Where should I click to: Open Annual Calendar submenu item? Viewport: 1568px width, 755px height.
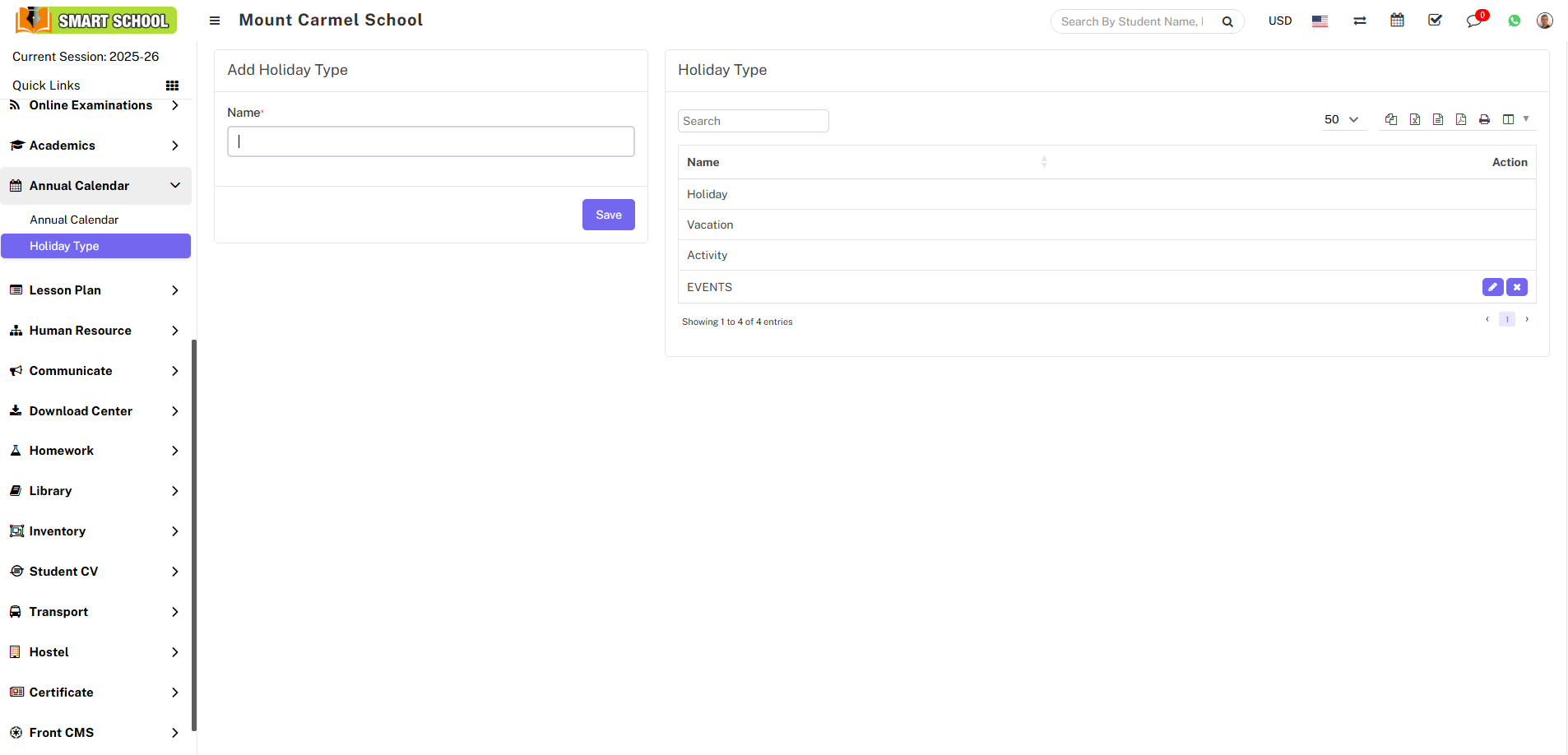tap(74, 220)
